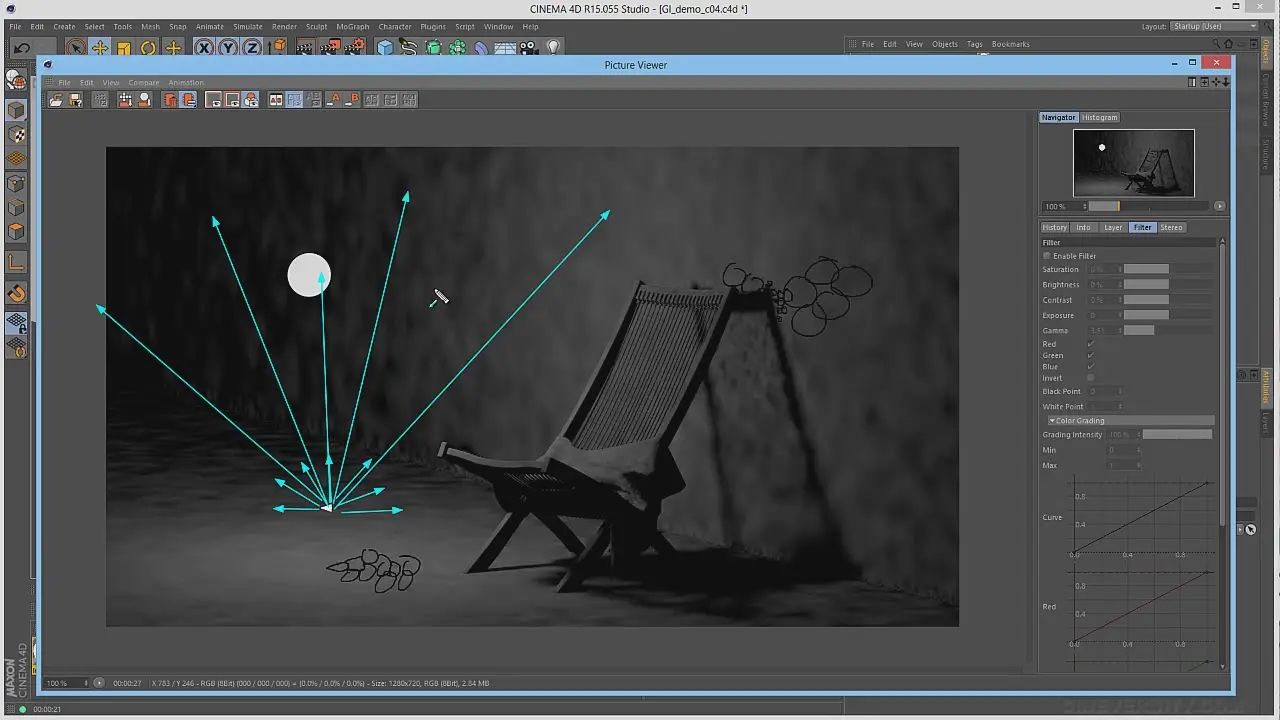The width and height of the screenshot is (1280, 720).
Task: Toggle the Green channel checkbox
Action: click(1090, 355)
